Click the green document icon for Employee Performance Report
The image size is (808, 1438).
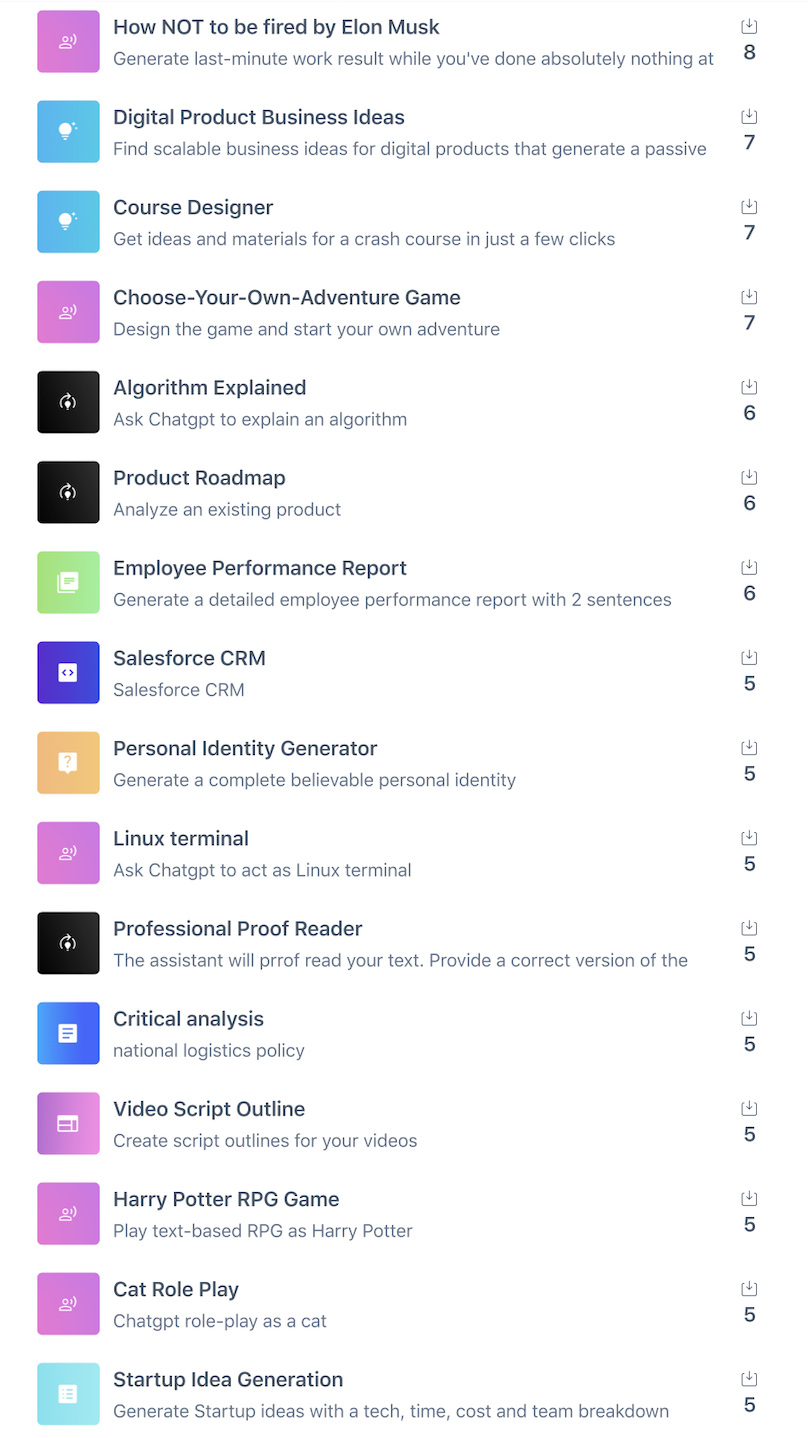pyautogui.click(x=68, y=583)
